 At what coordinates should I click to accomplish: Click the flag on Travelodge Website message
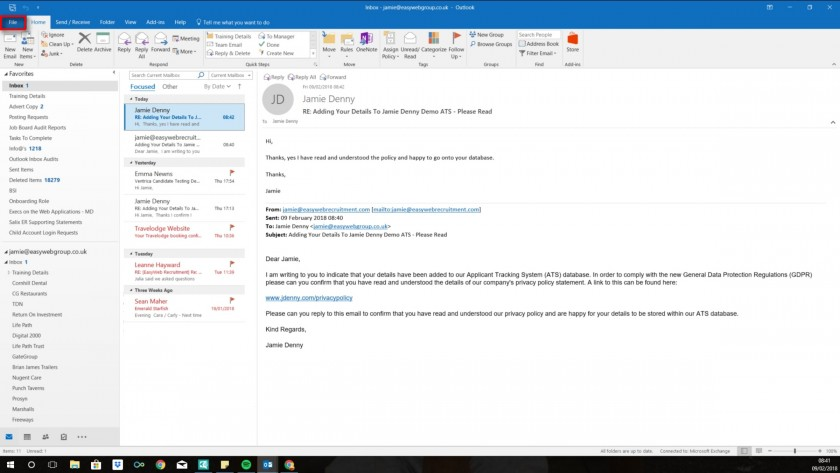[232, 228]
